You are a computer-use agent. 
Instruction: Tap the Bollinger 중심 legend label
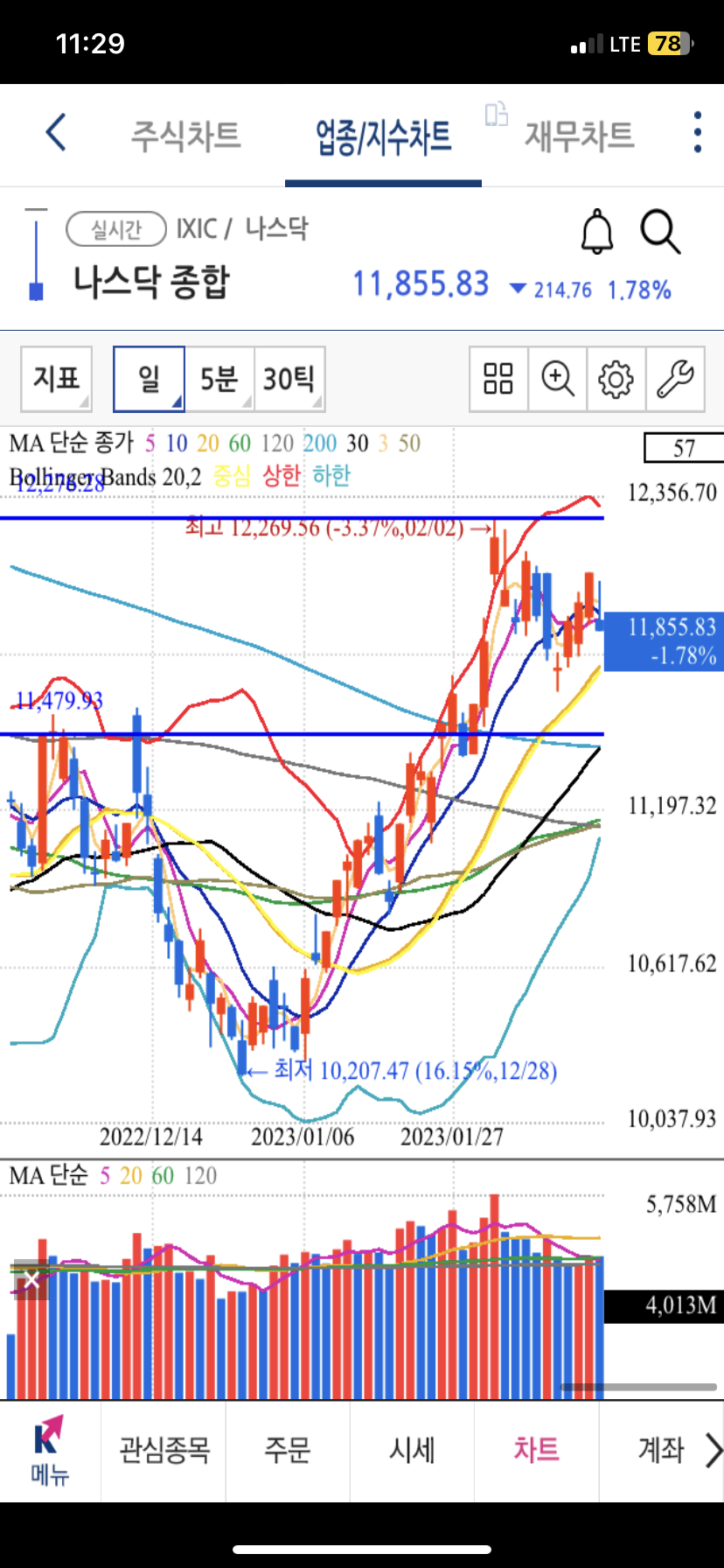pyautogui.click(x=232, y=476)
